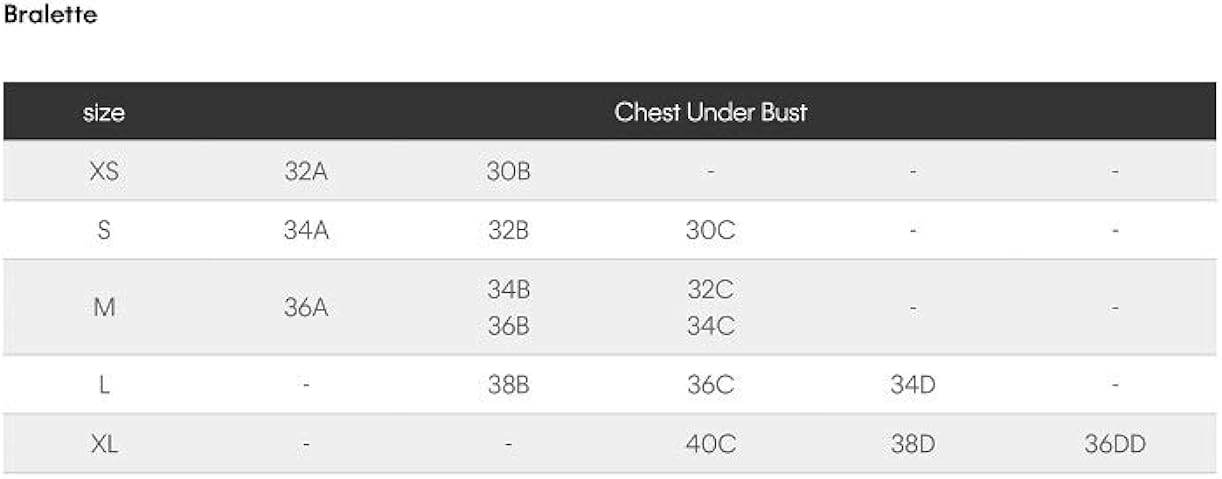Click the 38D cell
This screenshot has width=1222, height=479.
[x=912, y=444]
